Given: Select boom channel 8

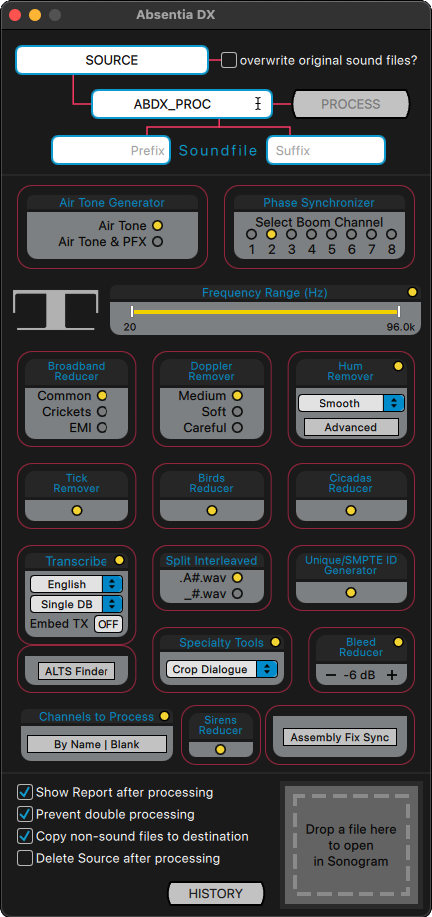Looking at the screenshot, I should pos(392,235).
